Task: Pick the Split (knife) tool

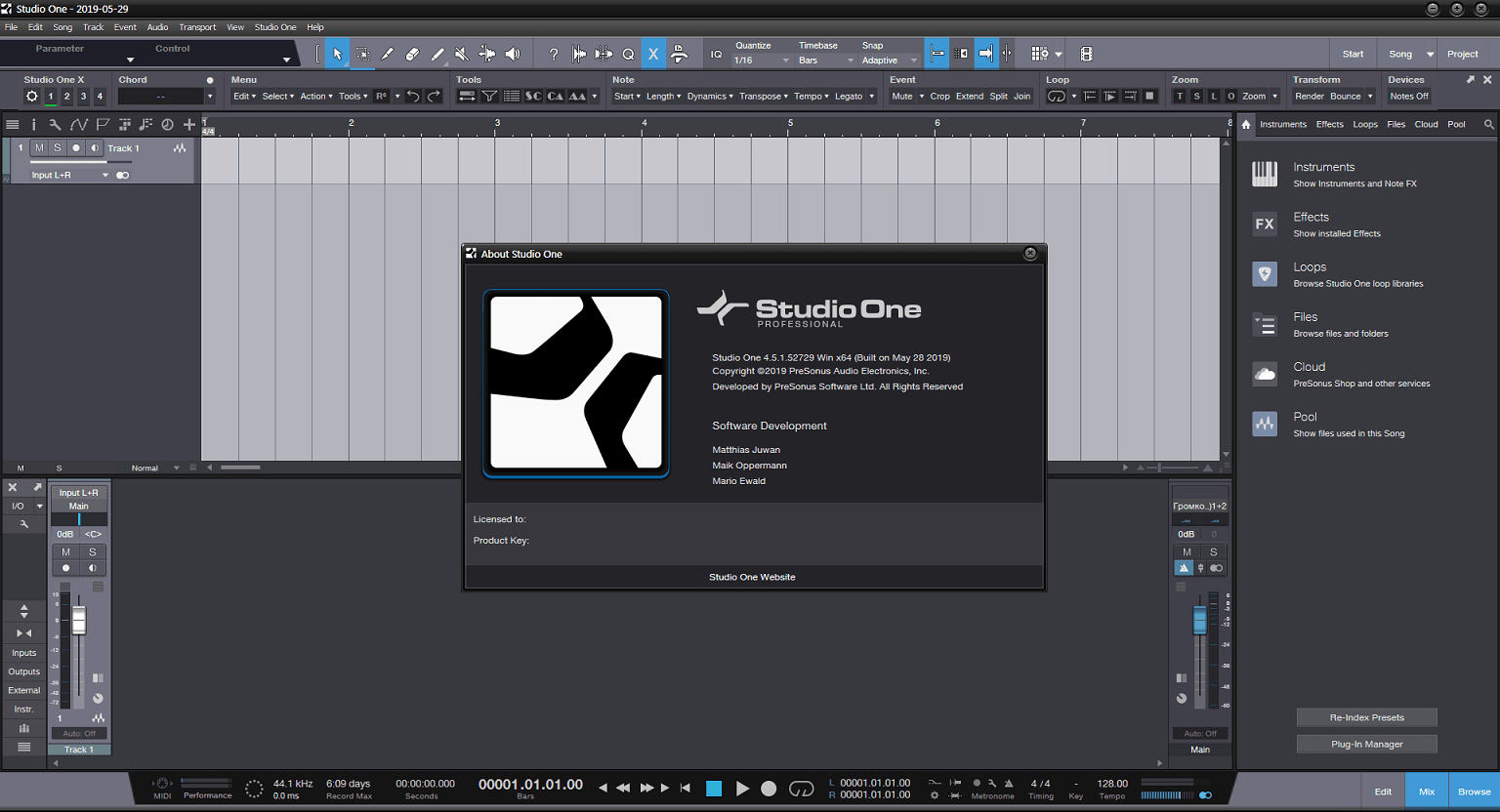Action: tap(388, 55)
